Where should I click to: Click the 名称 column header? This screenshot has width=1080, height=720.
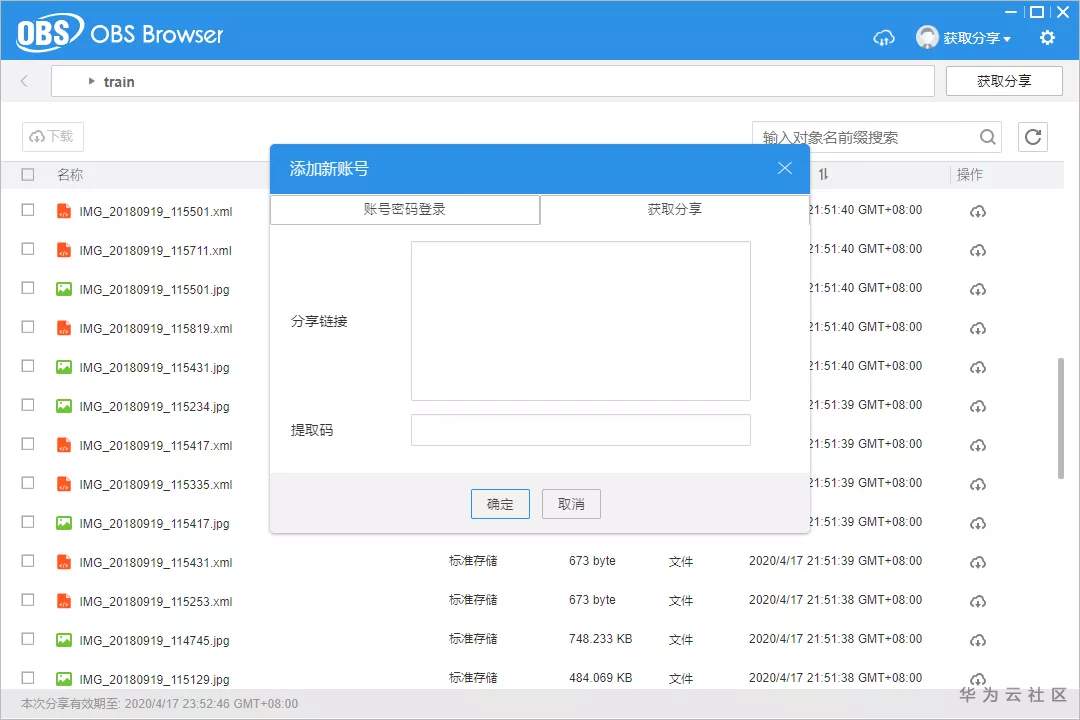click(x=70, y=175)
